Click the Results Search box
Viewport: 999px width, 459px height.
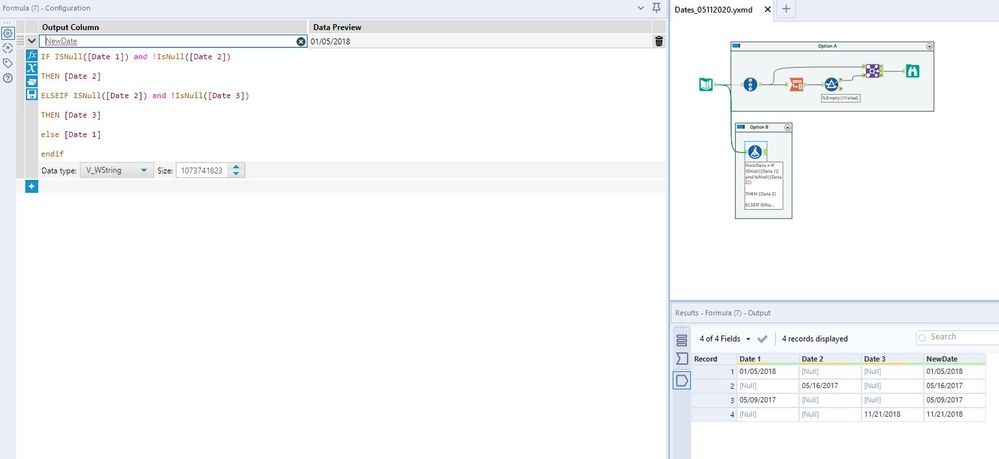pos(958,337)
